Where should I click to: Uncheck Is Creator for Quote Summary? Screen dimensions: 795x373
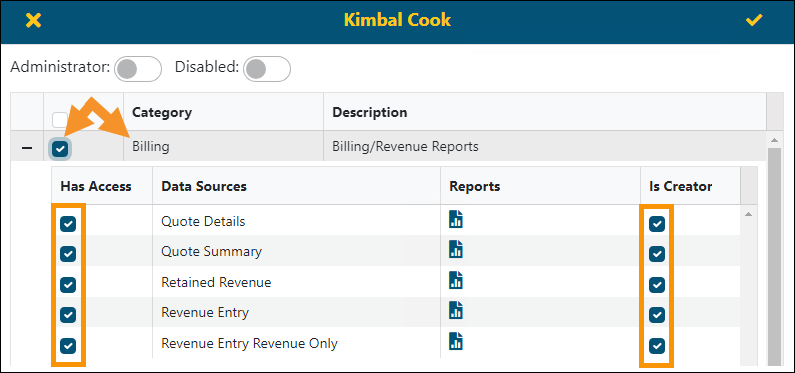click(657, 253)
